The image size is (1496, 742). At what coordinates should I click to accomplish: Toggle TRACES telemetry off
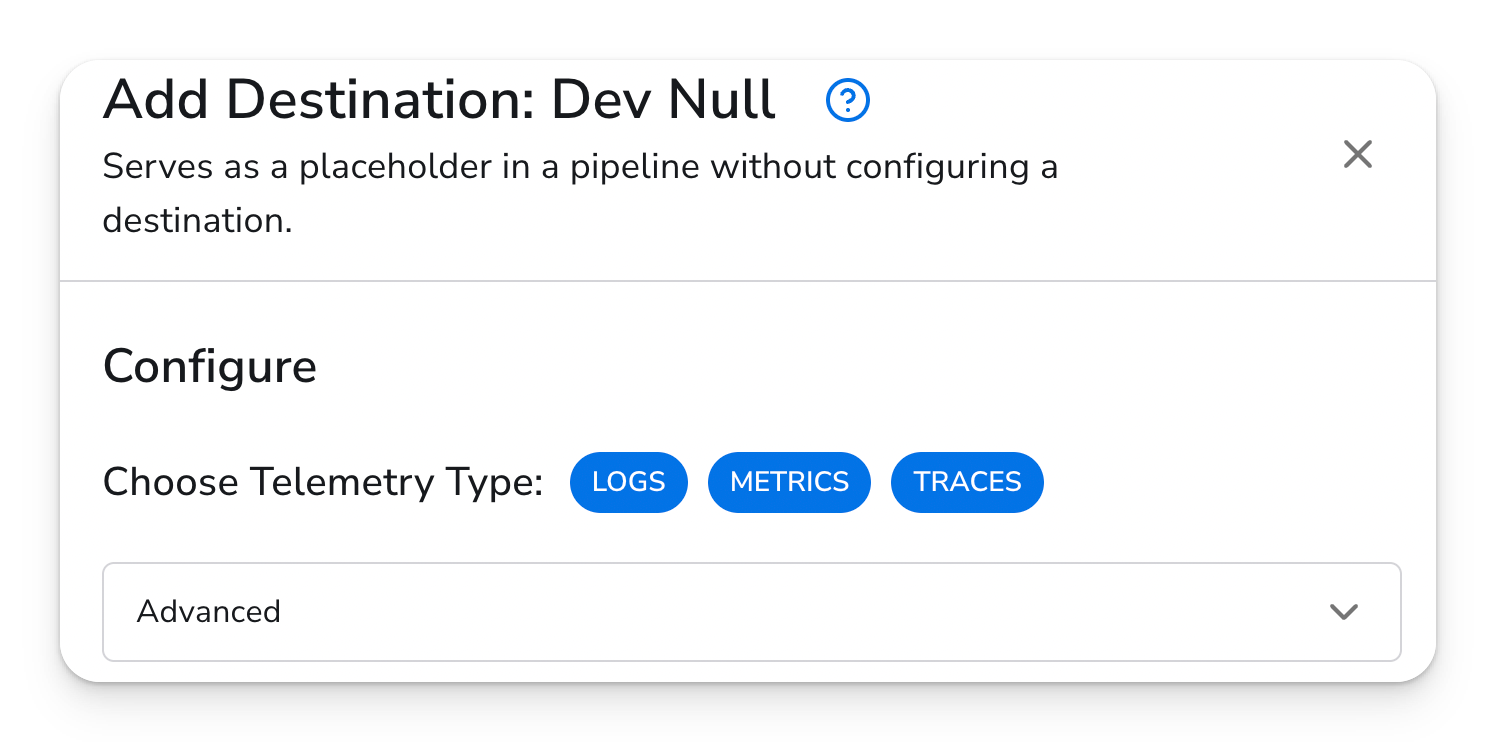coord(967,482)
